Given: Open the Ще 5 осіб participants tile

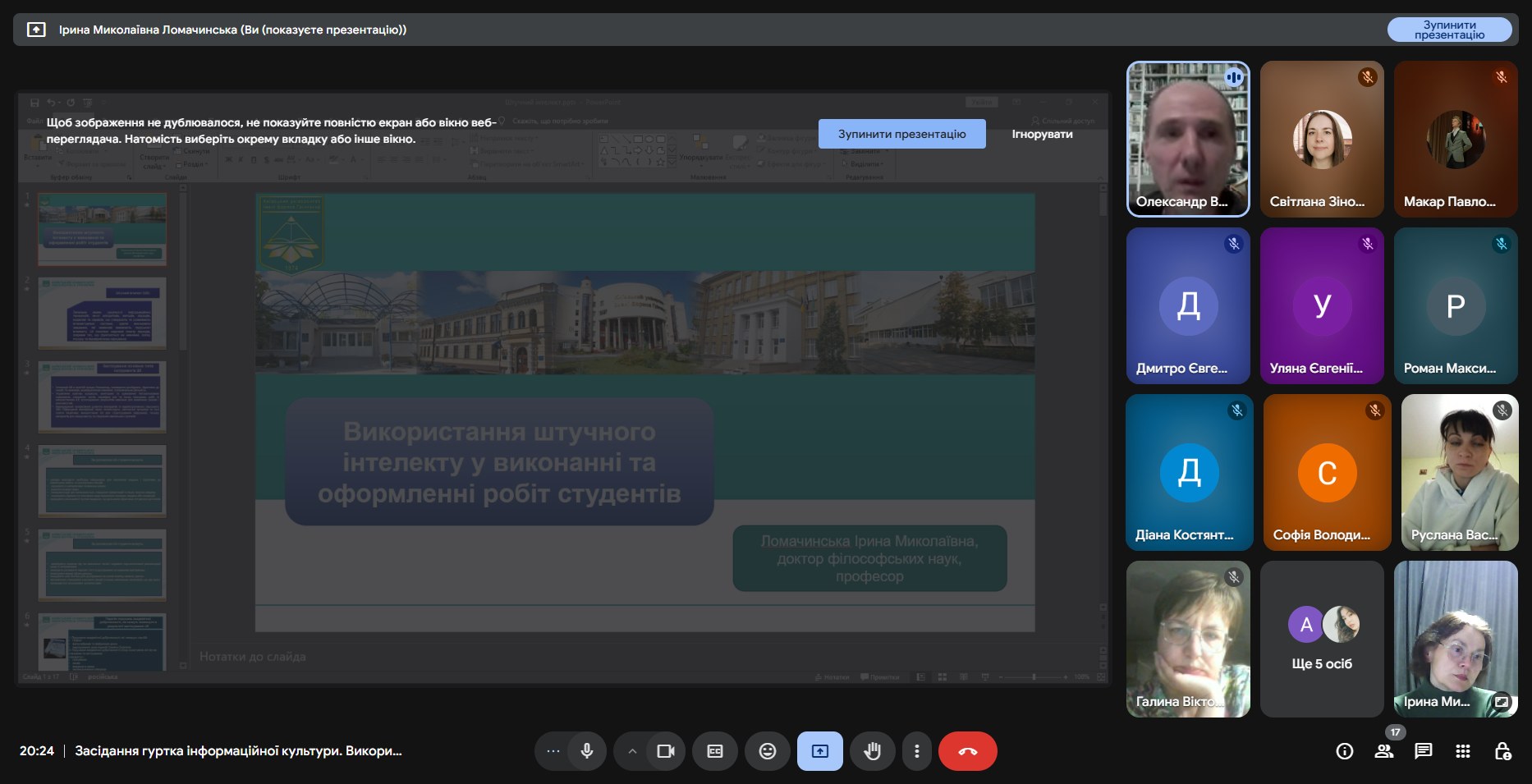Looking at the screenshot, I should [1322, 639].
